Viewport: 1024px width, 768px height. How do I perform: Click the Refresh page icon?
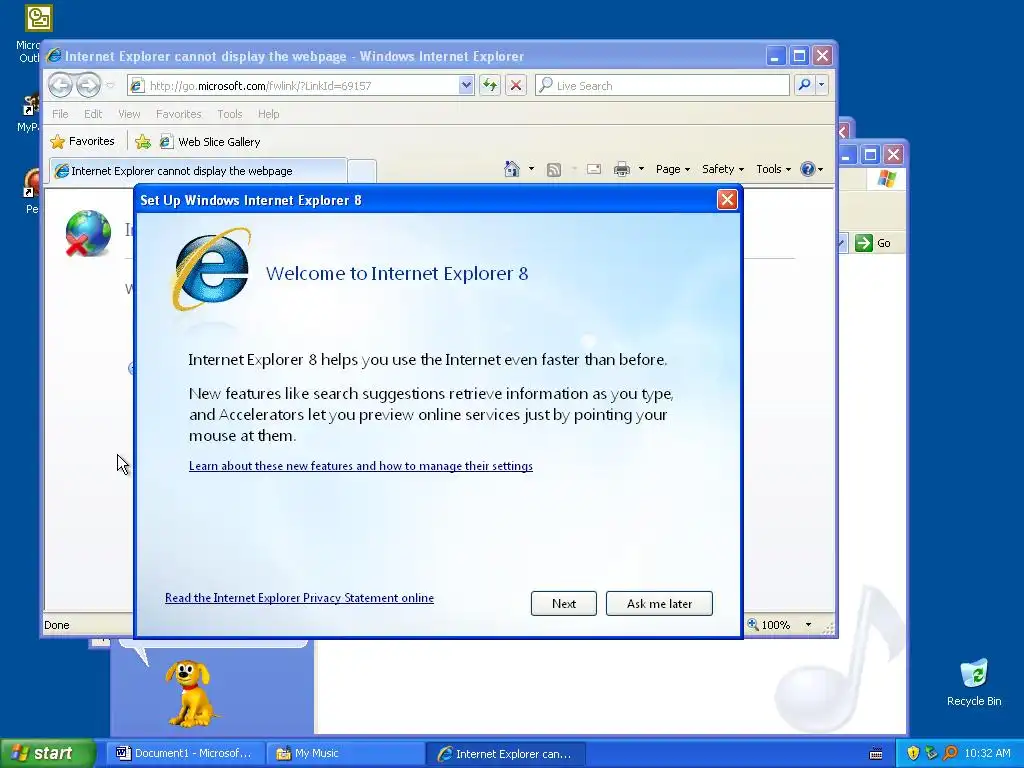click(490, 86)
